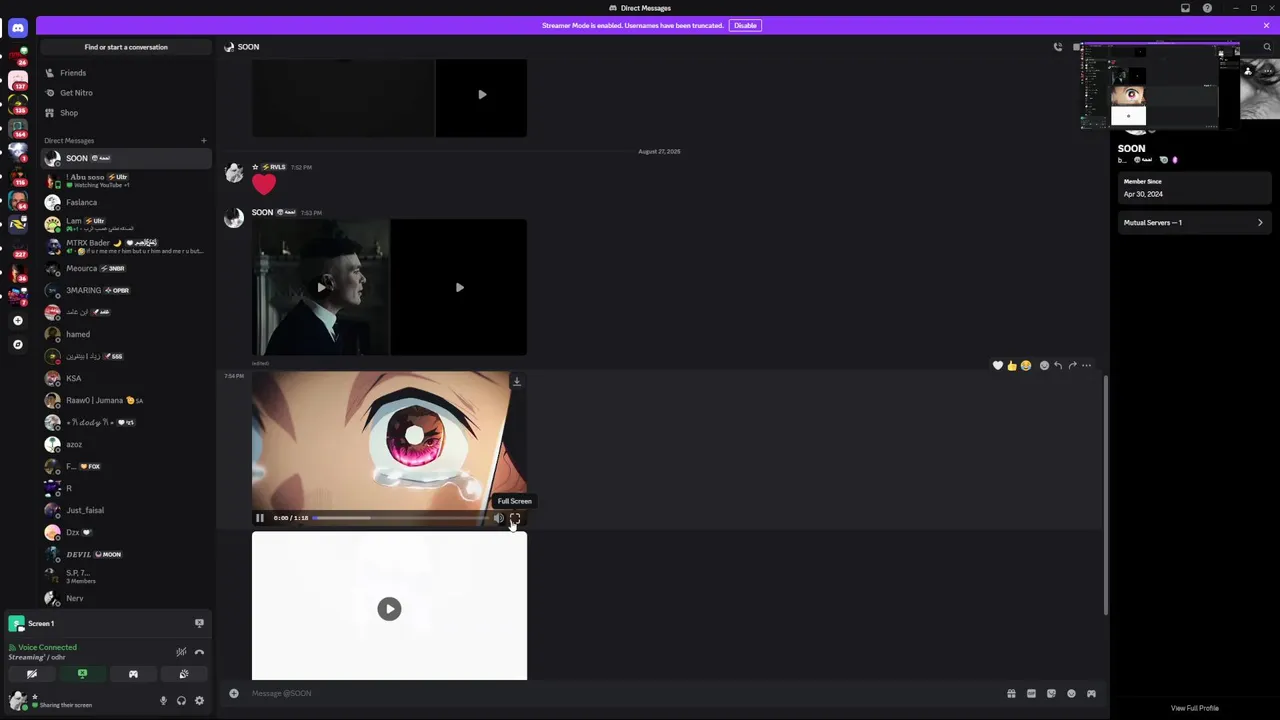Toggle camera on or off
Screen dimensions: 1280x720
point(32,674)
